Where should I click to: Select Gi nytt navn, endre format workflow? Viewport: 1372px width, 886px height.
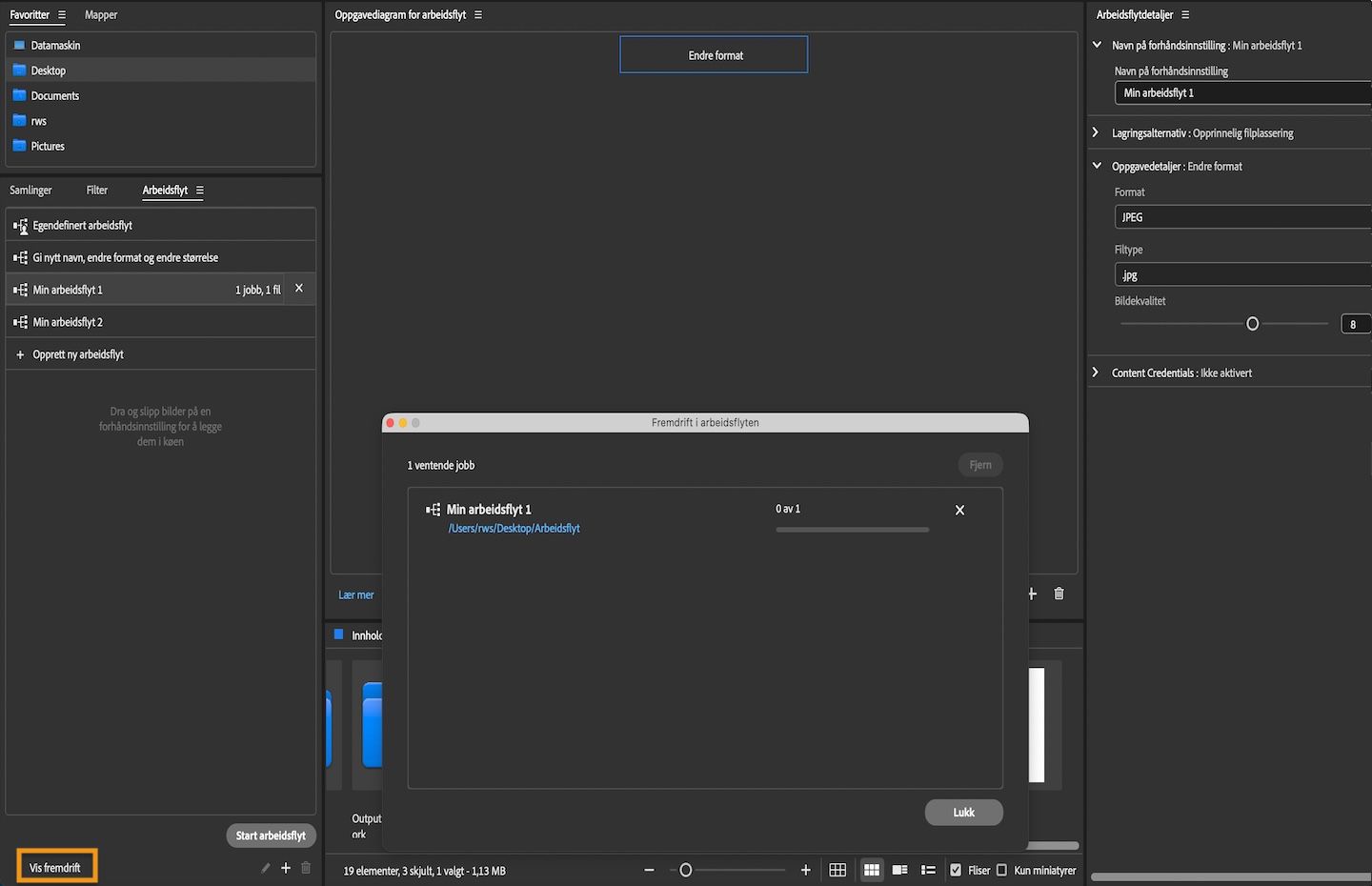point(160,257)
